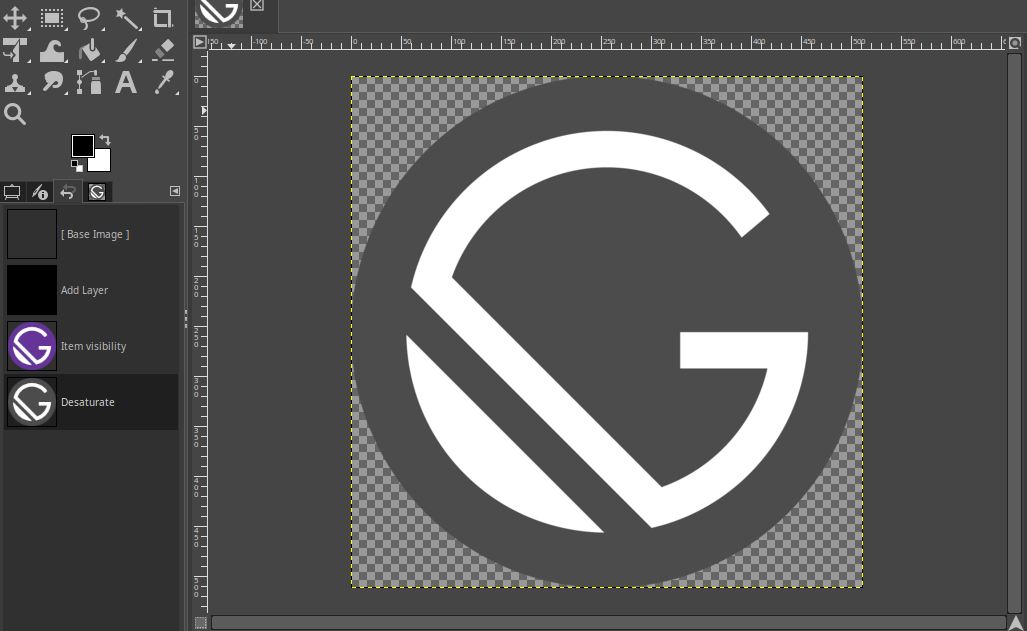This screenshot has height=631, width=1027.
Task: Choose the Zoom magnifier tool
Action: click(x=16, y=114)
